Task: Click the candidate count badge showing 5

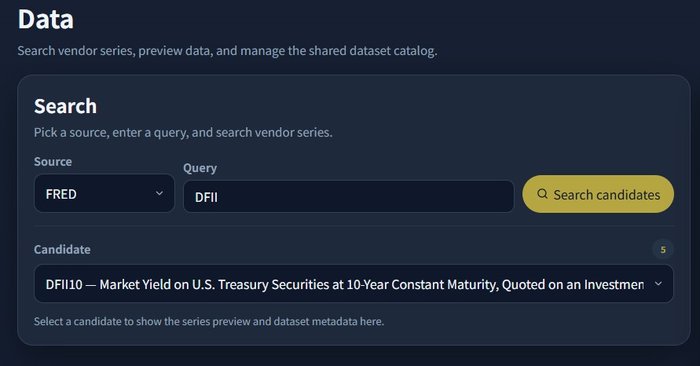Action: 663,250
